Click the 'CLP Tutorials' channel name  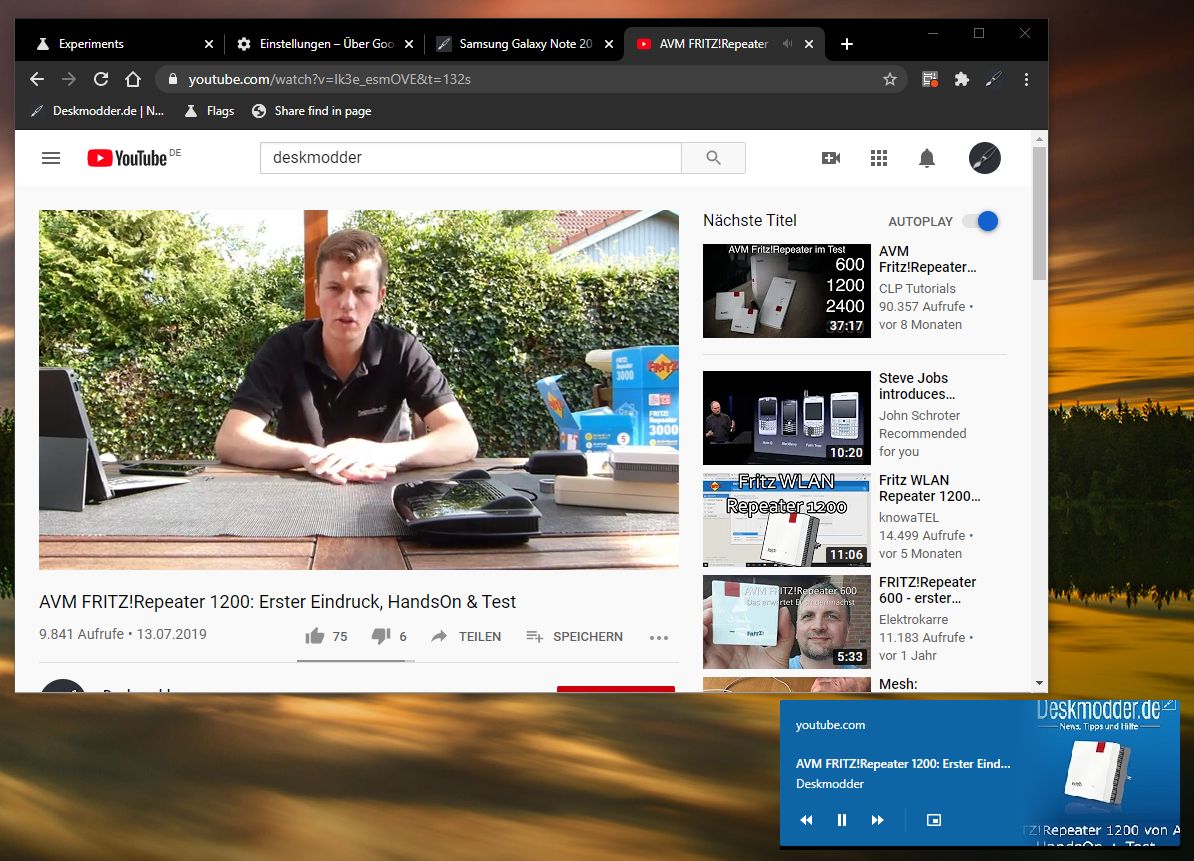point(917,289)
